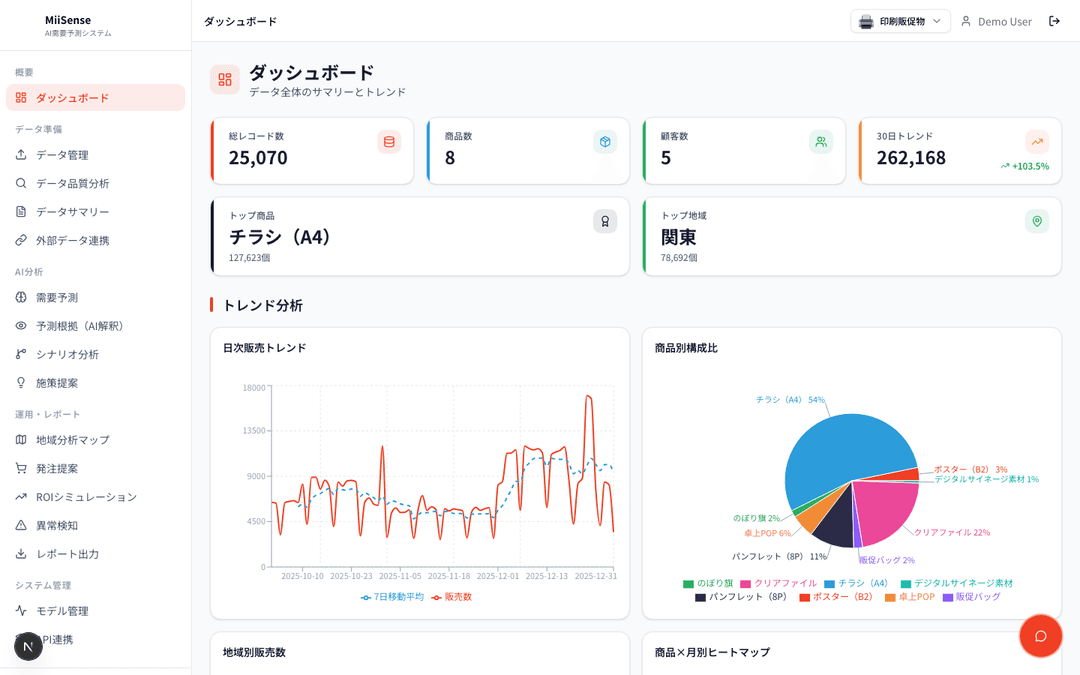1080x675 pixels.
Task: Click the MiiSense logo title
Action: click(68, 20)
